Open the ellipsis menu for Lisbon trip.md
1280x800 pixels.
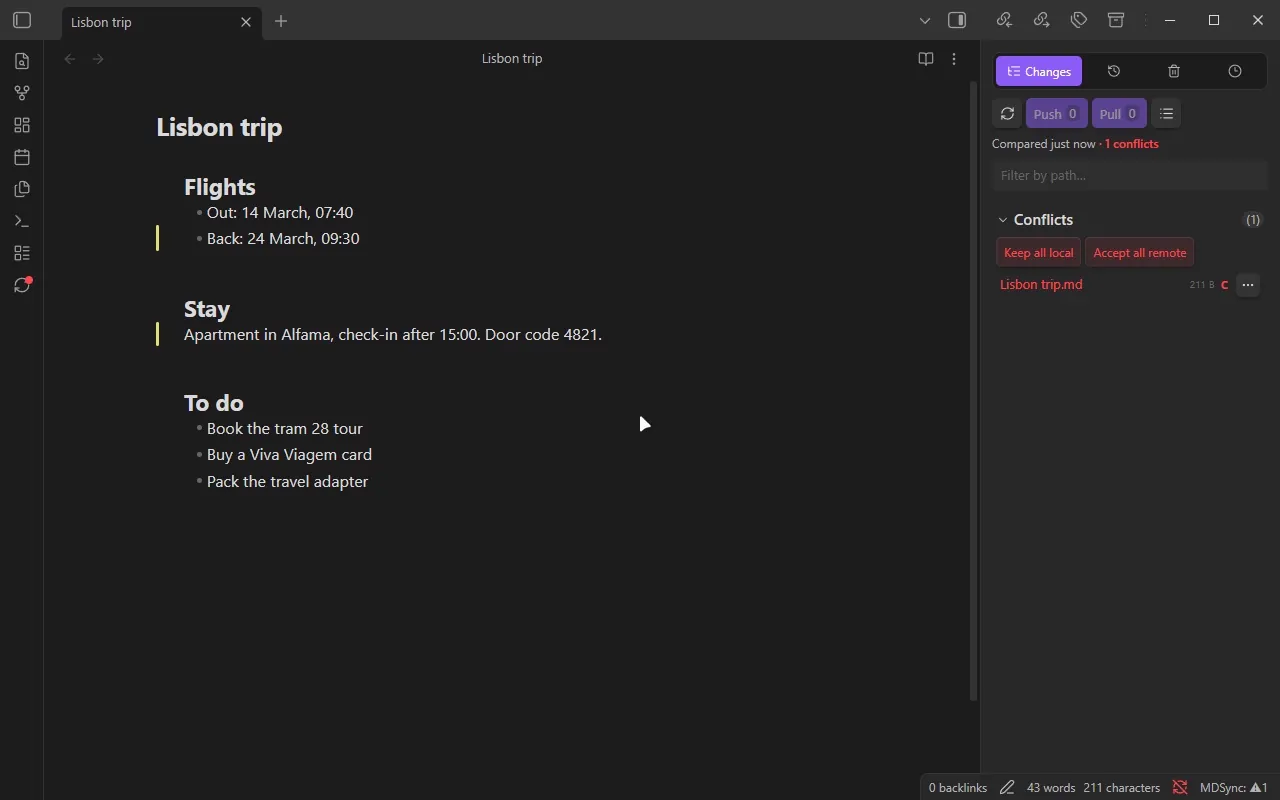(x=1247, y=285)
